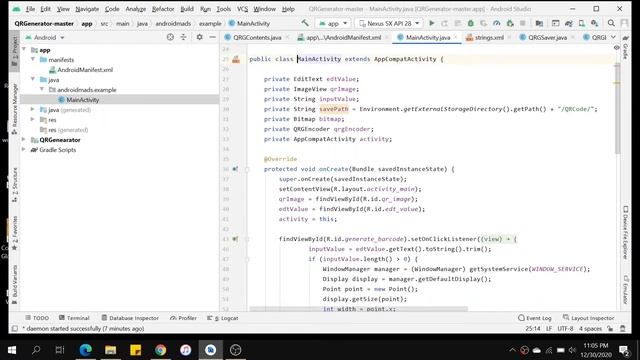
Task: Collapse the app module node
Action: 24,49
